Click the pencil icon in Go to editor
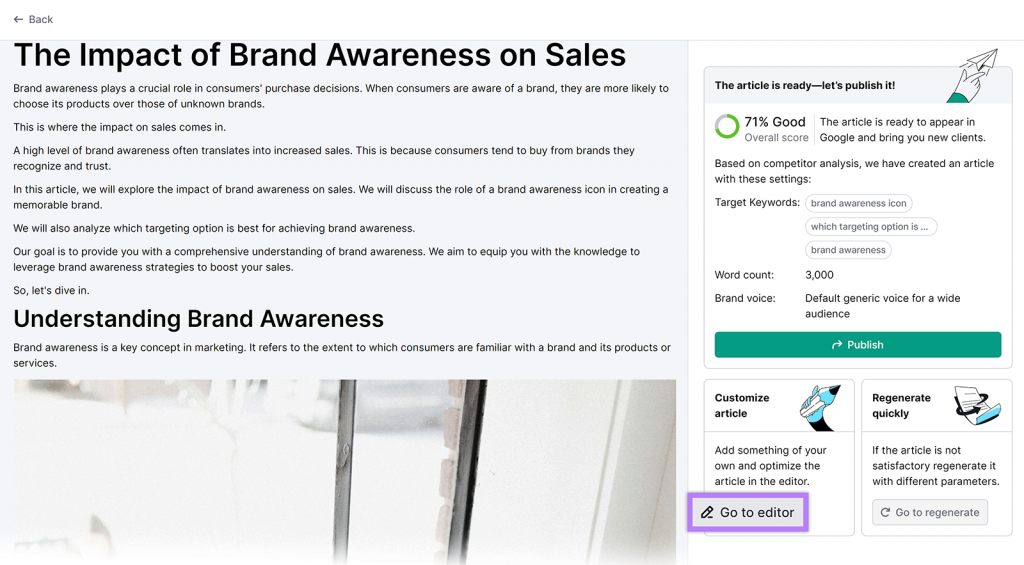Screen dimensions: 1024x565 click(x=707, y=513)
